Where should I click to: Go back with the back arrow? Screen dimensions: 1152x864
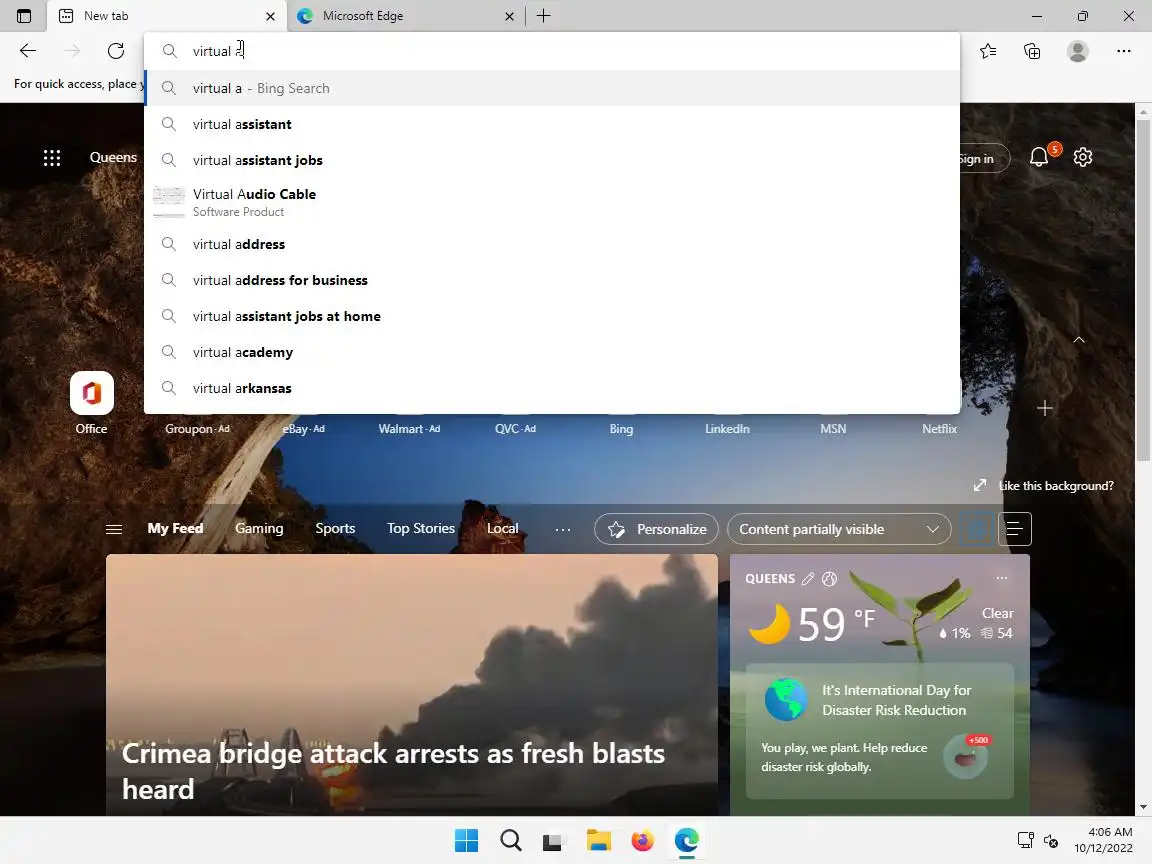coord(28,51)
